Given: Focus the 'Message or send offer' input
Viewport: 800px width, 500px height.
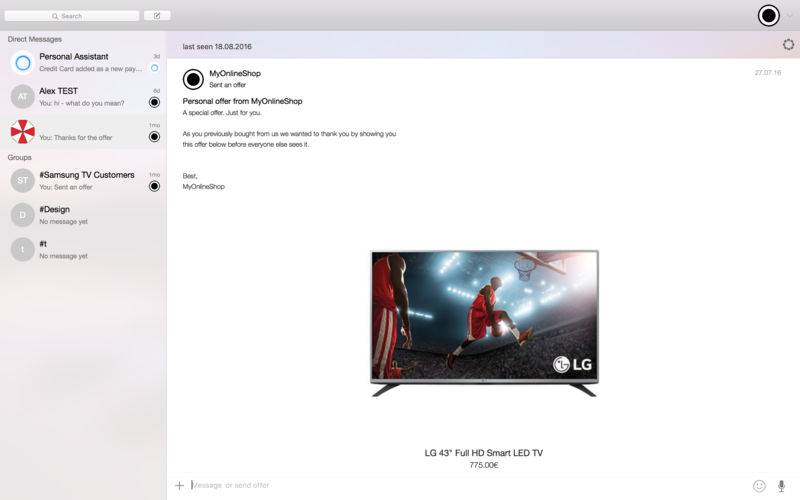Looking at the screenshot, I should coord(467,485).
